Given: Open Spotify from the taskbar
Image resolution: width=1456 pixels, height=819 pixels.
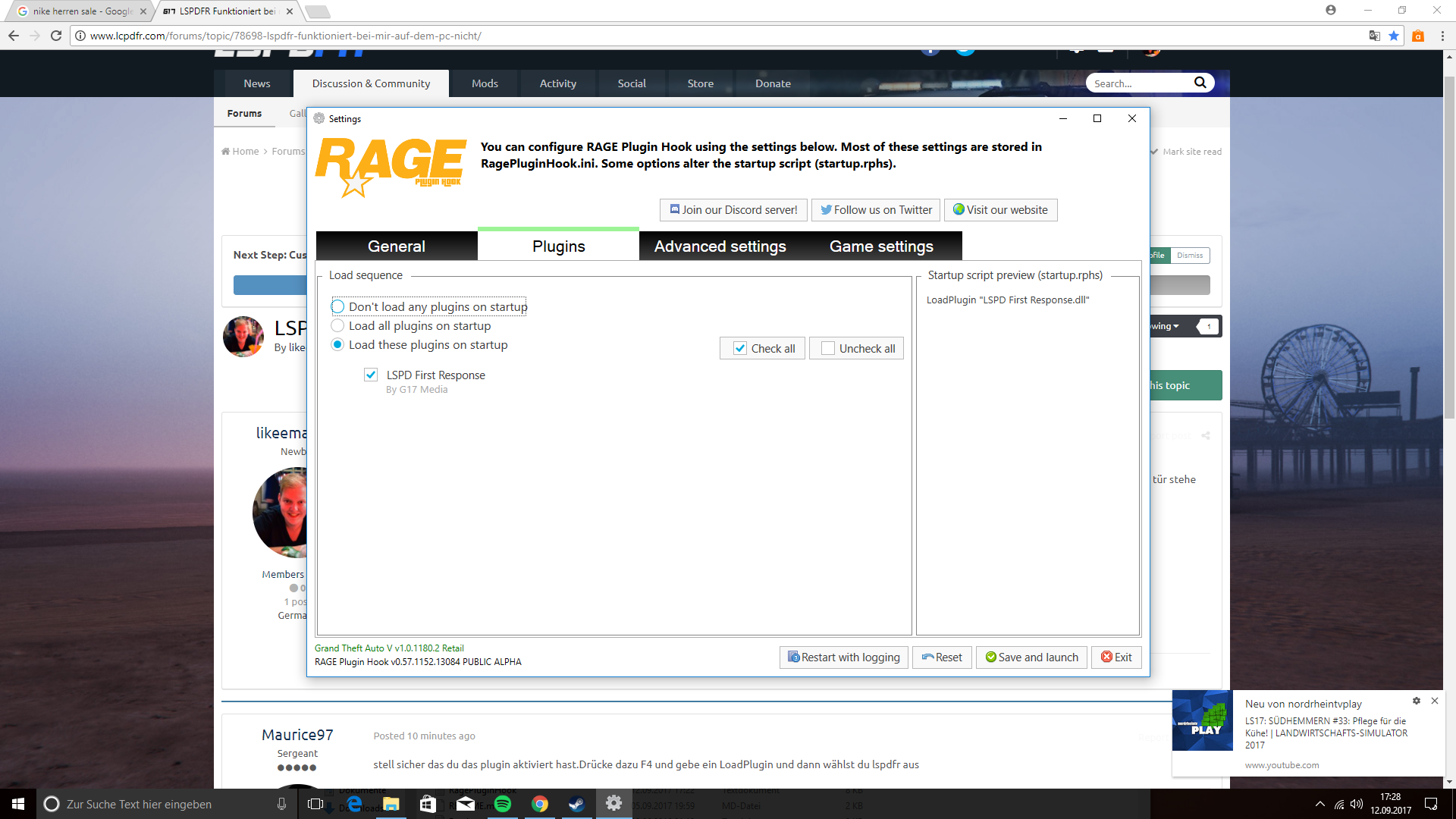Looking at the screenshot, I should [x=503, y=804].
